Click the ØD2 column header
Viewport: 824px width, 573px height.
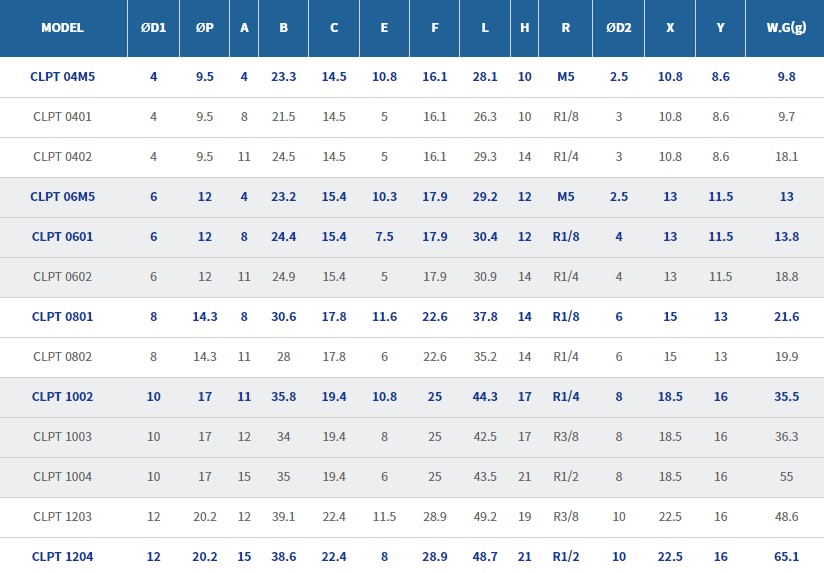pos(619,28)
